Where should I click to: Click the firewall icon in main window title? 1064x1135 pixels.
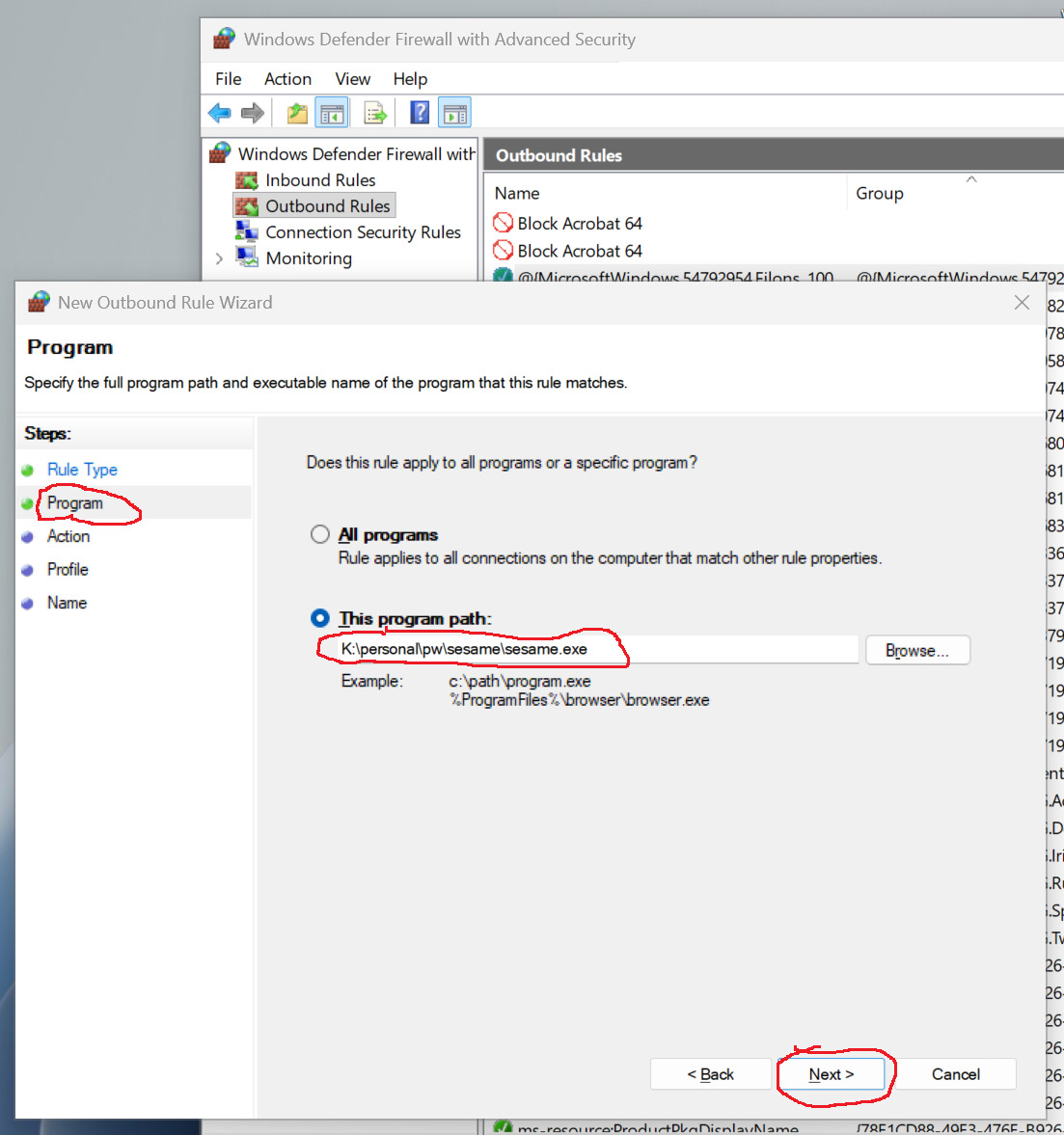point(225,39)
